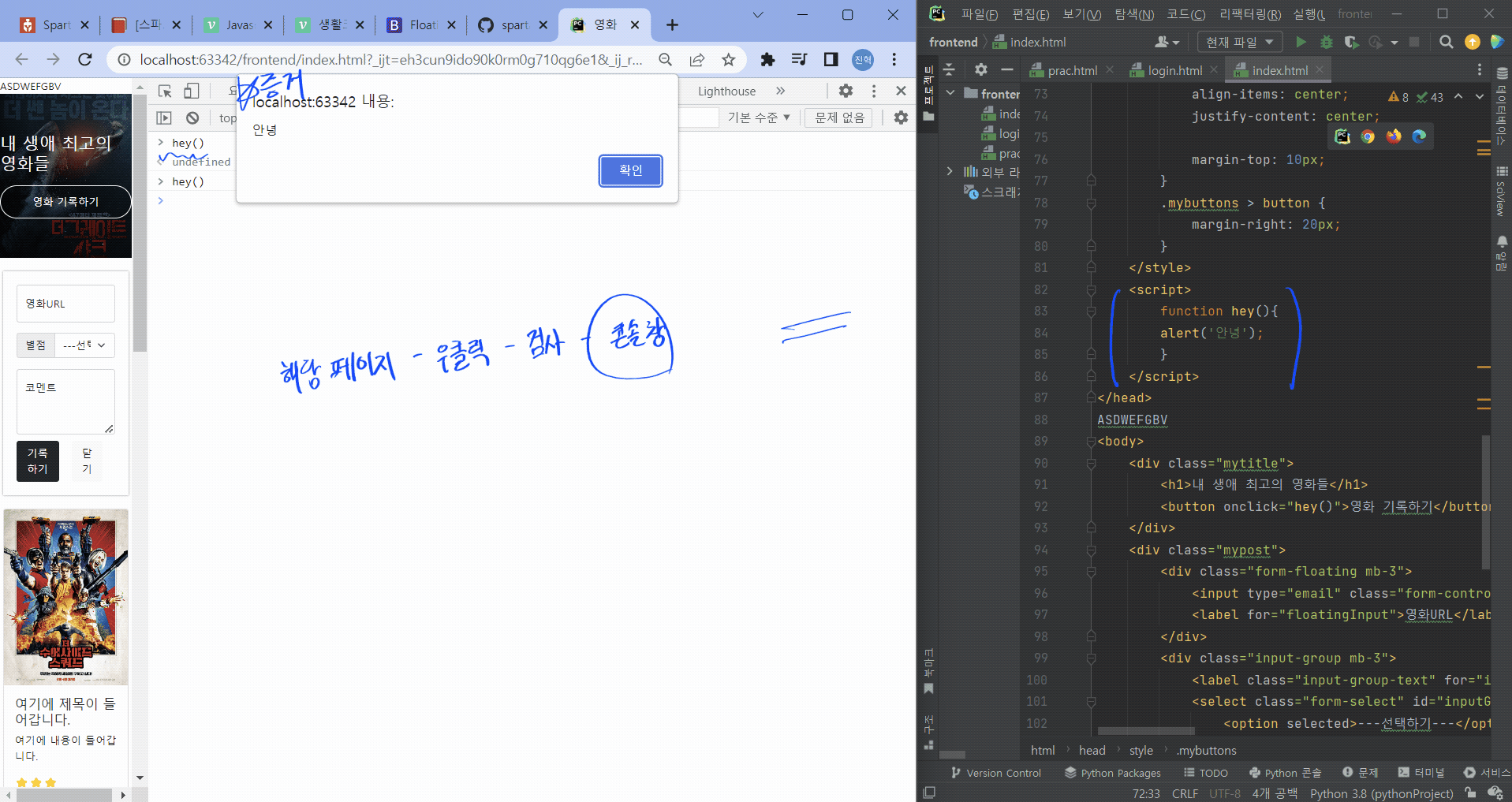Open in Chrome via the editor browser icon

click(1368, 136)
